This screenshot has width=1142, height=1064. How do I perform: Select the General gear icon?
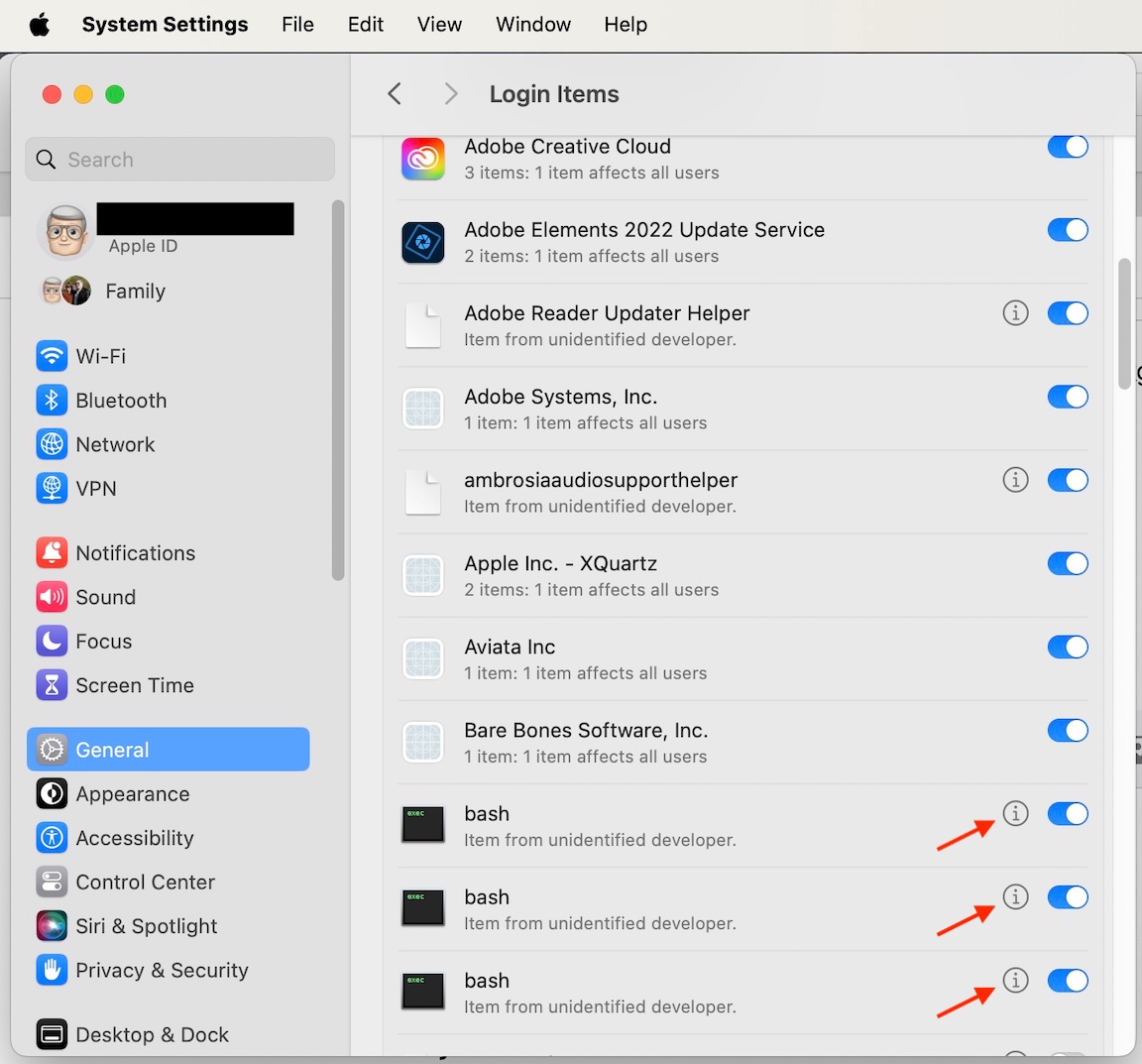pyautogui.click(x=52, y=750)
